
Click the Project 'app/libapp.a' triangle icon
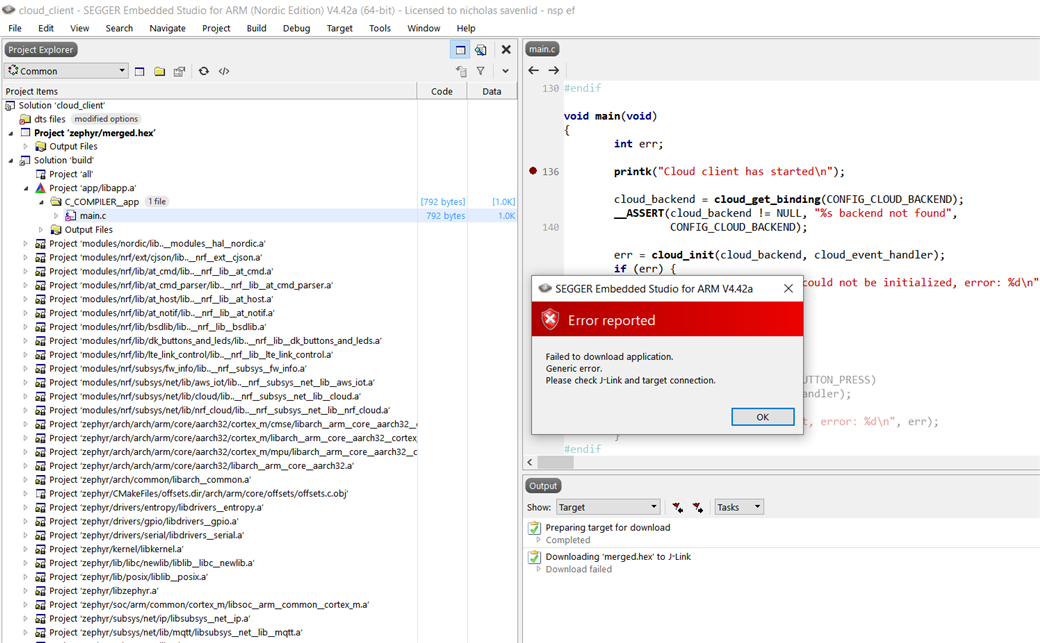tap(40, 188)
